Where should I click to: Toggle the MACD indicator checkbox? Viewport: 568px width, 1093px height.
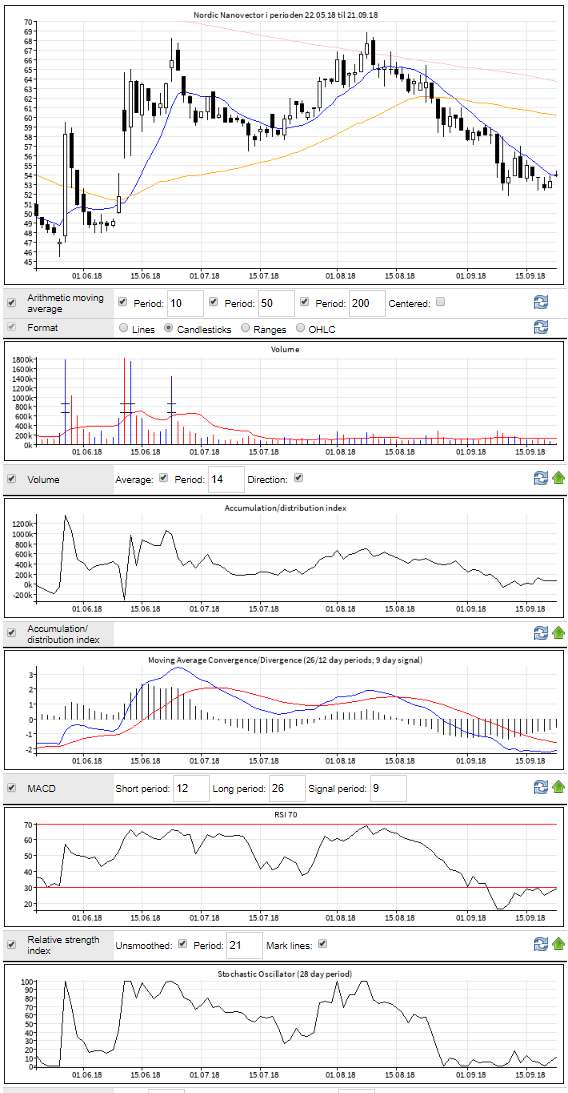click(11, 788)
